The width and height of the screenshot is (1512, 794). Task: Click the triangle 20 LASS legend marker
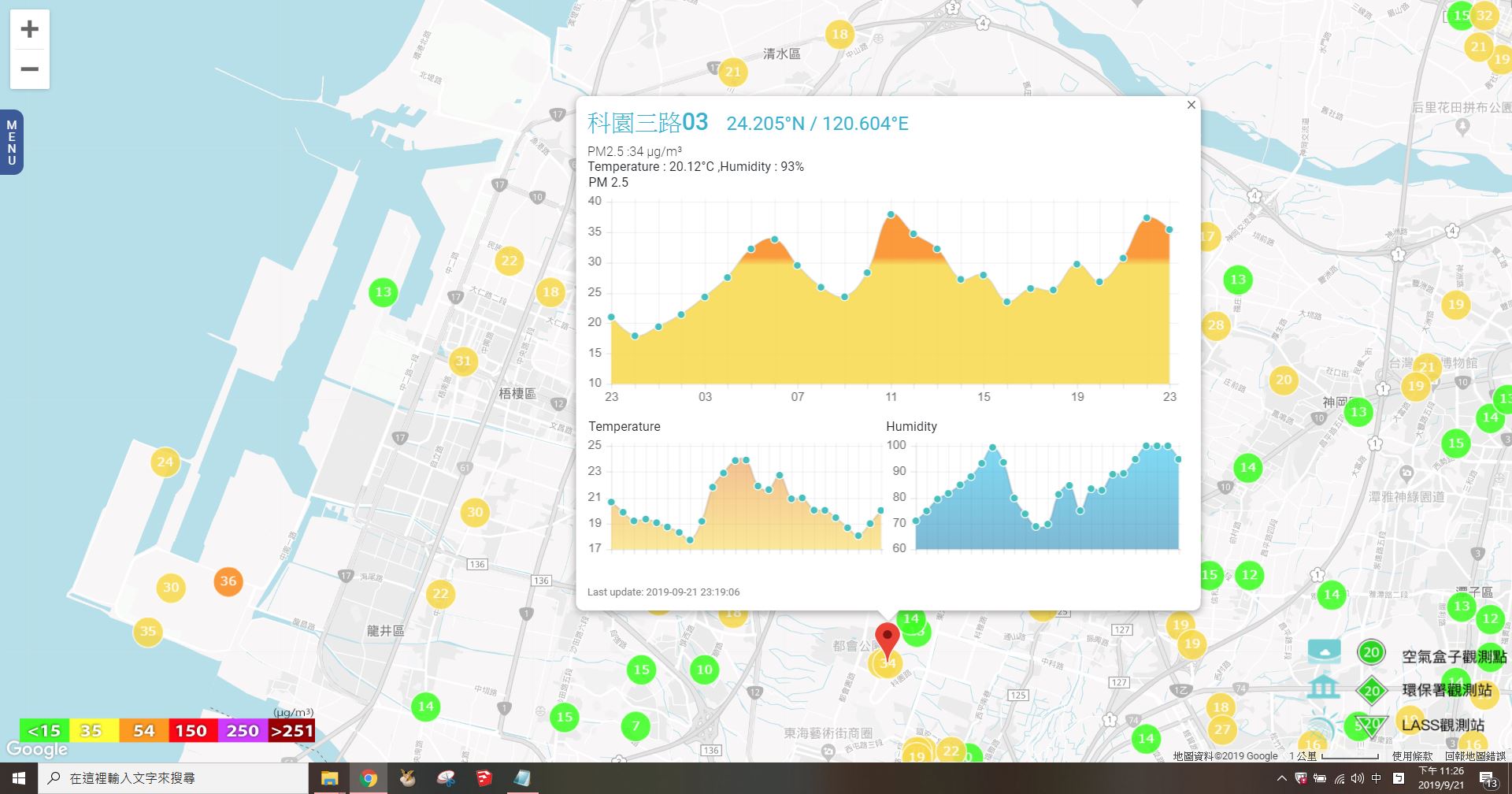[x=1372, y=725]
